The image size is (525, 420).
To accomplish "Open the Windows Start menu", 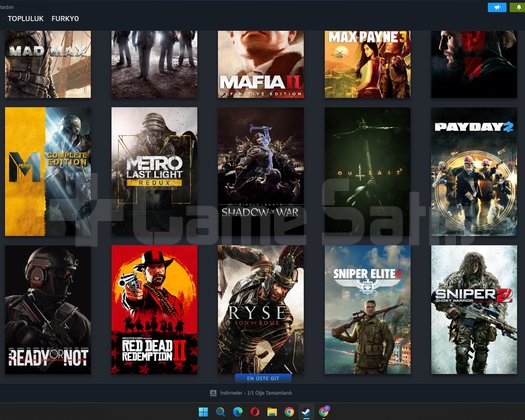I will (203, 412).
